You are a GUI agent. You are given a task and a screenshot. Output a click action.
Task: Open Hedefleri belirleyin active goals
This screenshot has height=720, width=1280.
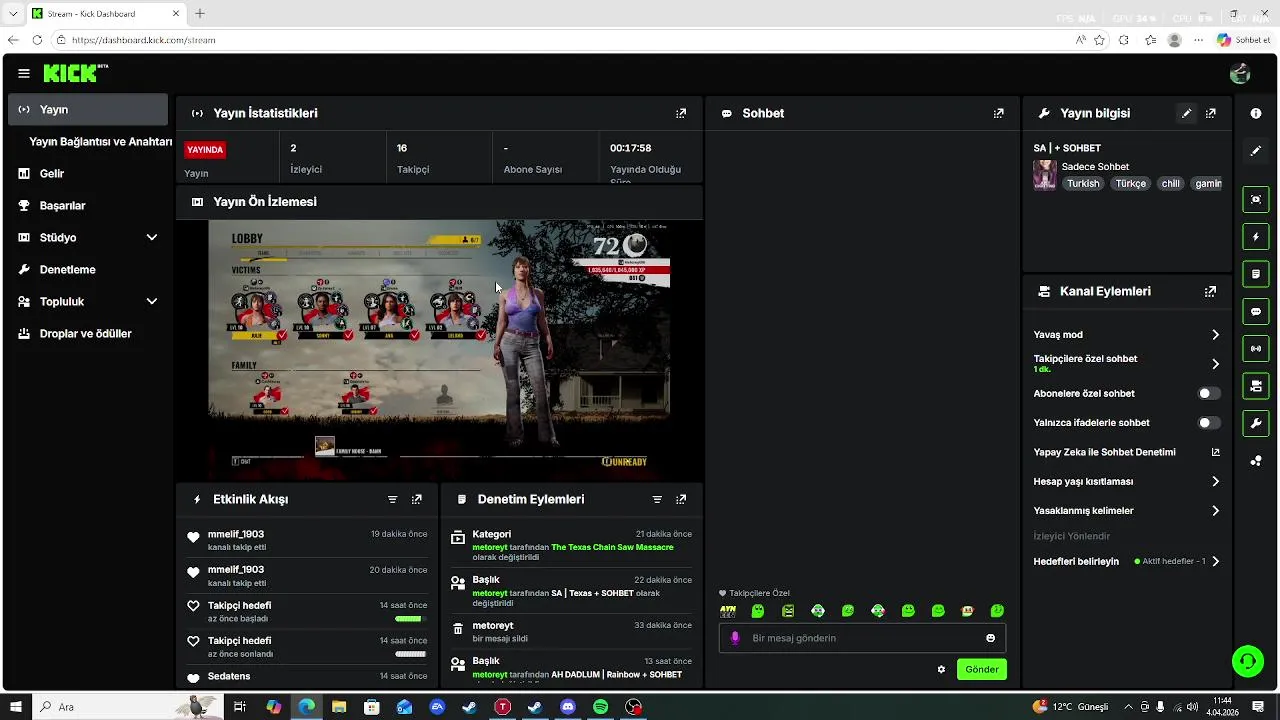[1127, 562]
